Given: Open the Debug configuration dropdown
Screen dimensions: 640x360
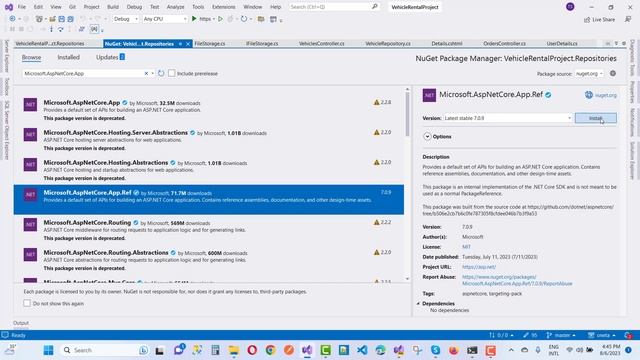Looking at the screenshot, I should click(x=125, y=19).
